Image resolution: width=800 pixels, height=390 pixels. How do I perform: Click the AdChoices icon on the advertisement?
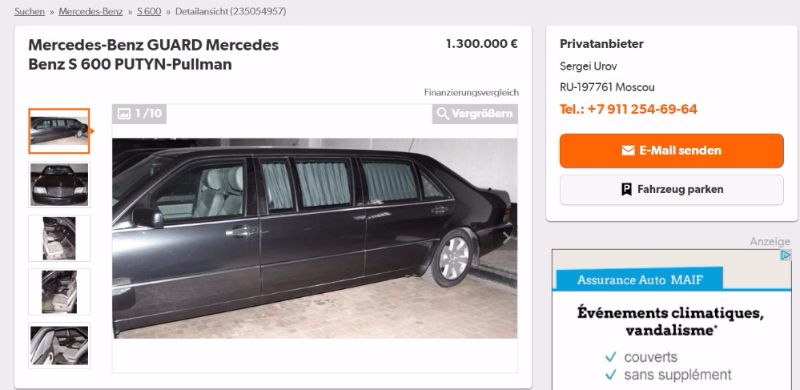[786, 255]
